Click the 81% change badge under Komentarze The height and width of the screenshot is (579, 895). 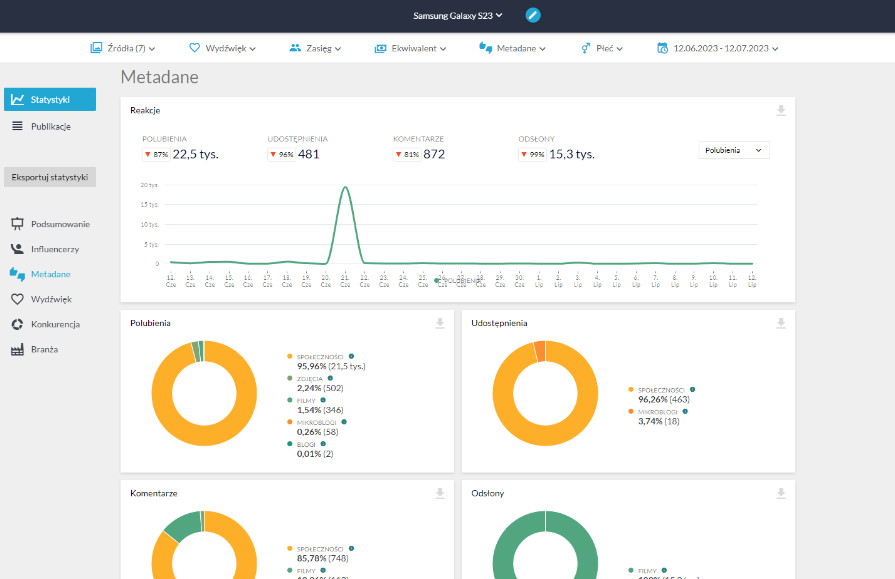tap(407, 154)
